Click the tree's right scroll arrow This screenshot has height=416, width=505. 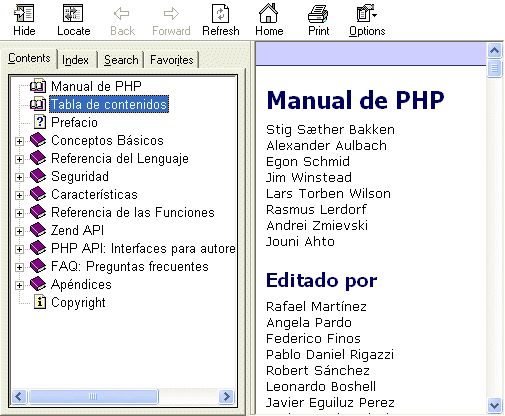pos(227,397)
